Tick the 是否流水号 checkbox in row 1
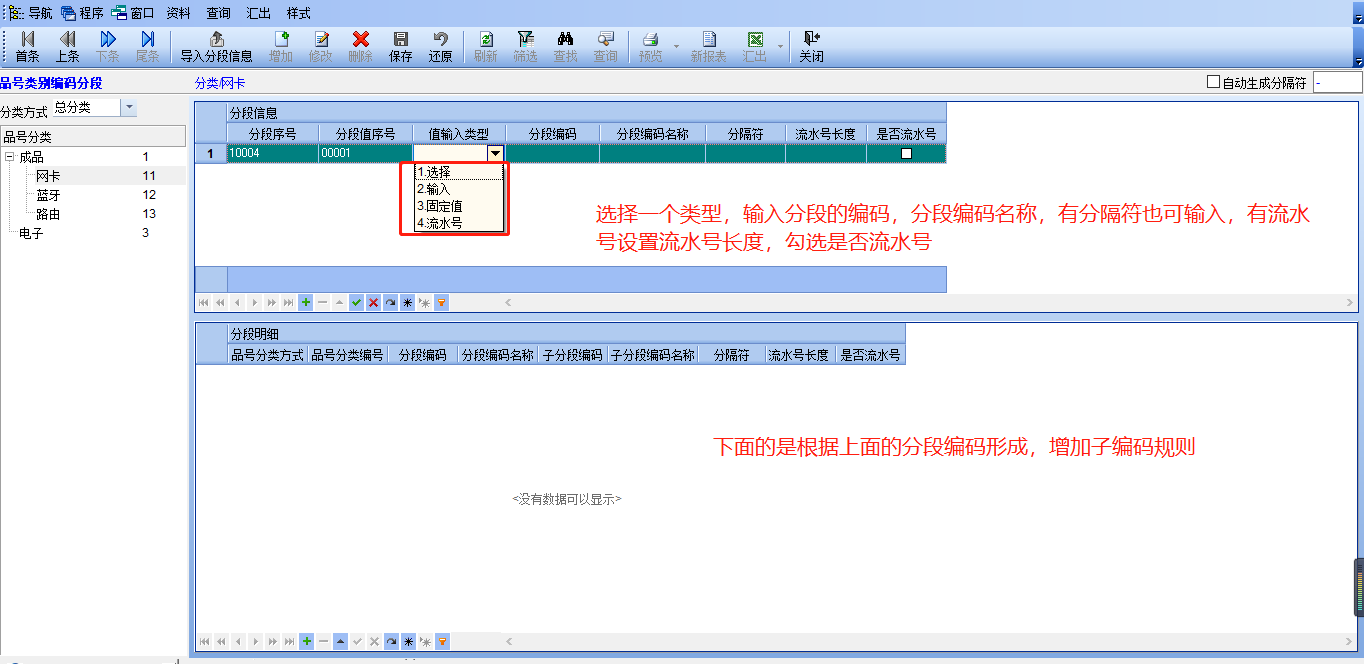Screen dimensions: 1364x664 pyautogui.click(x=906, y=154)
